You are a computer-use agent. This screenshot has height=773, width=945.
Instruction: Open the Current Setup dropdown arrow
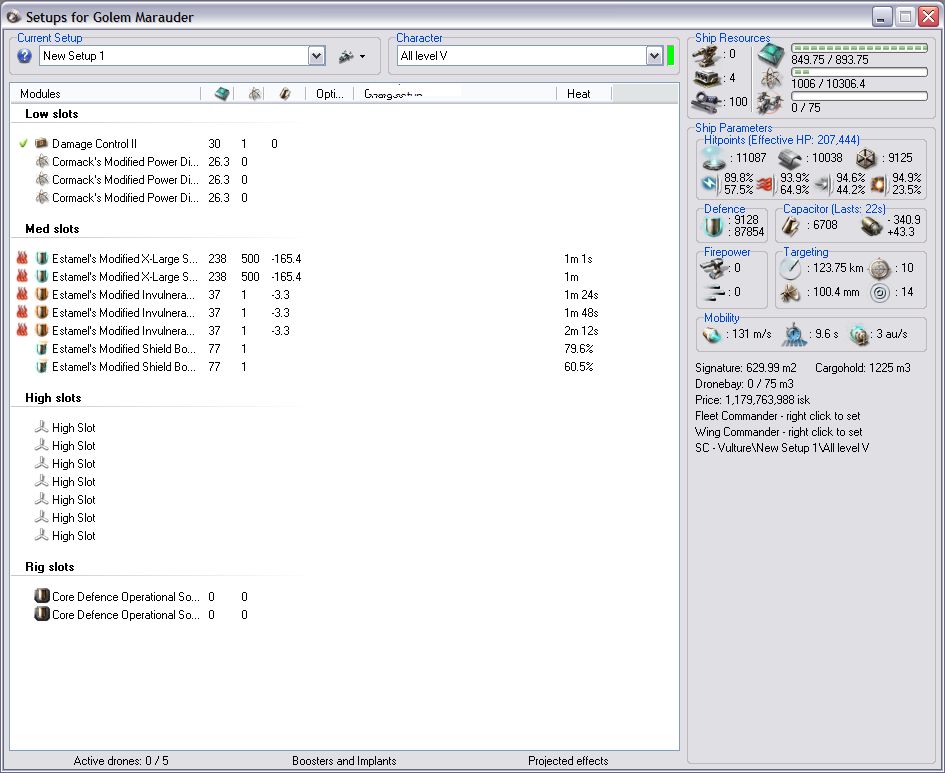coord(317,56)
